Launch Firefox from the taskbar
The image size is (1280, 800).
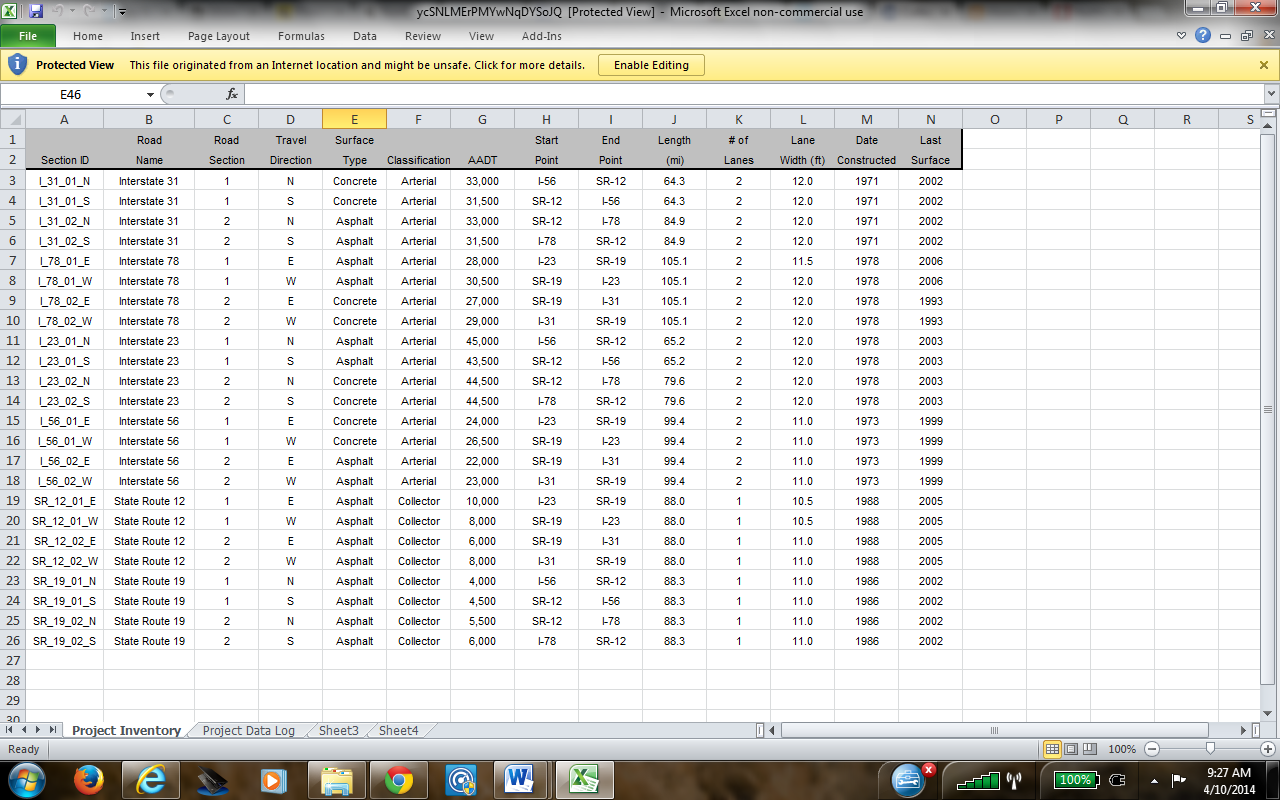(x=90, y=779)
